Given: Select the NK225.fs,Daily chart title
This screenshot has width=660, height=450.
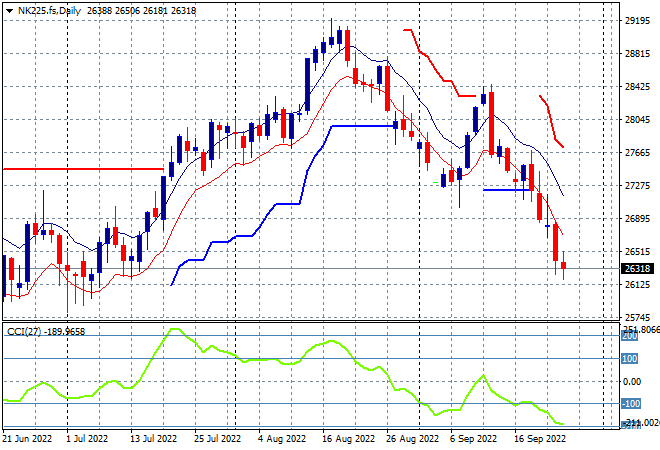Looking at the screenshot, I should pos(49,11).
